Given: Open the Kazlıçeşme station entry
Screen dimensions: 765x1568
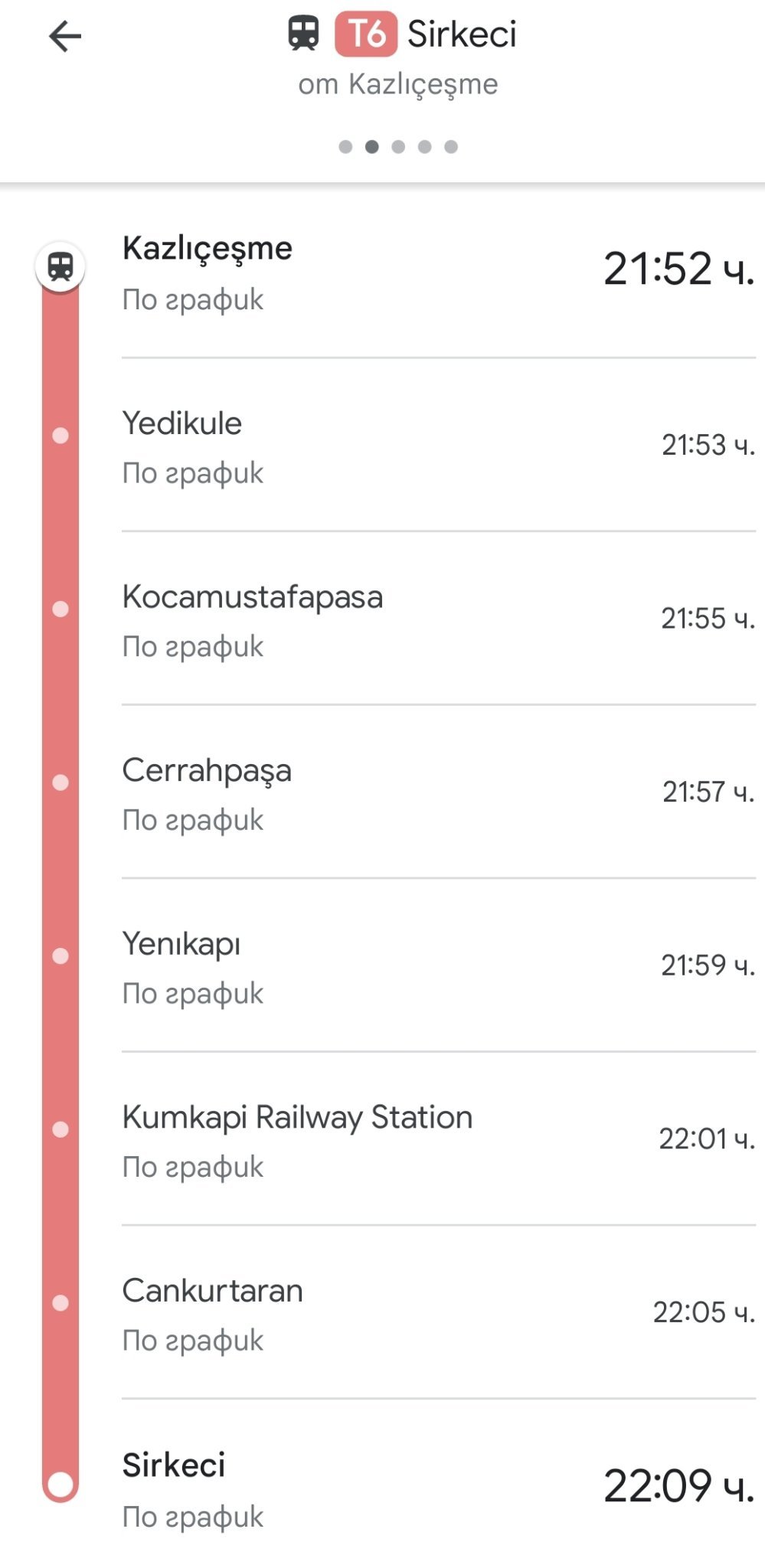Looking at the screenshot, I should [x=208, y=249].
